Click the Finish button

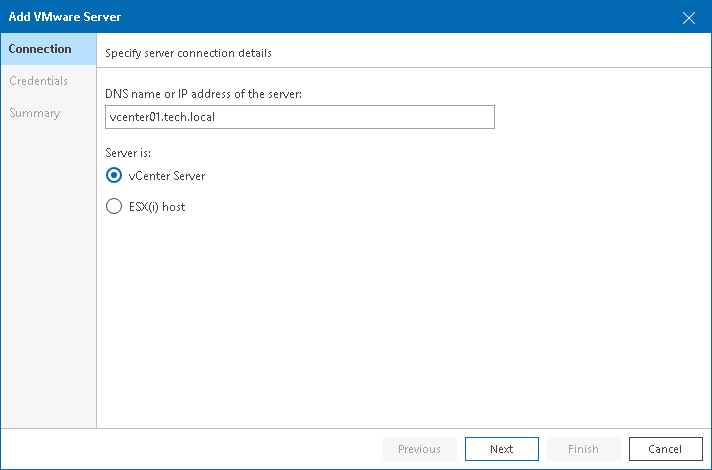[583, 449]
